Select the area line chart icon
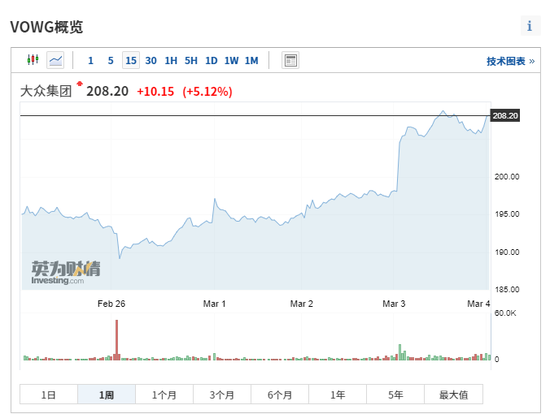The image size is (550, 414). pos(55,60)
